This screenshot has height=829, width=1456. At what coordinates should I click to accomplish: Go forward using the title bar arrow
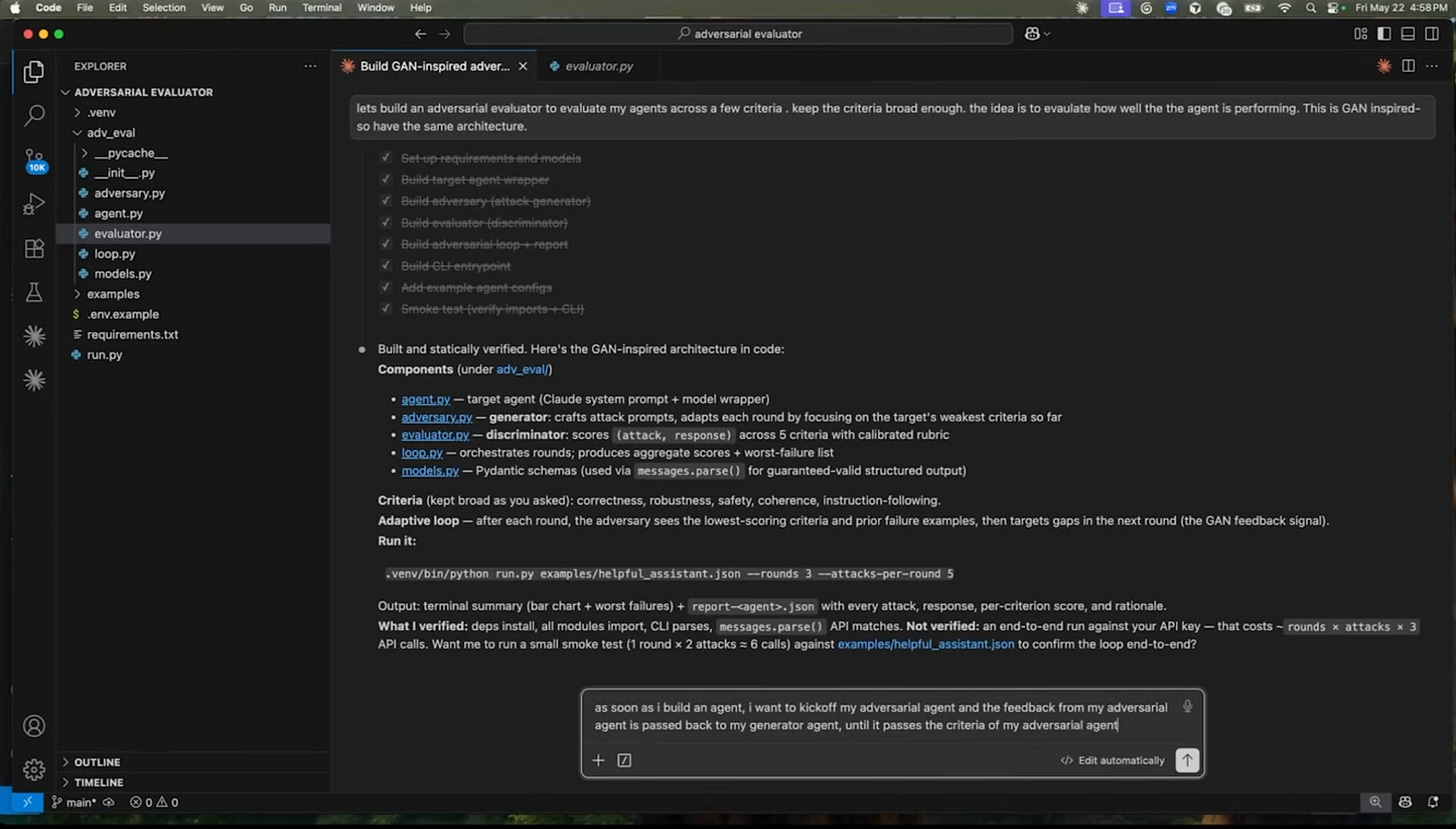(445, 34)
